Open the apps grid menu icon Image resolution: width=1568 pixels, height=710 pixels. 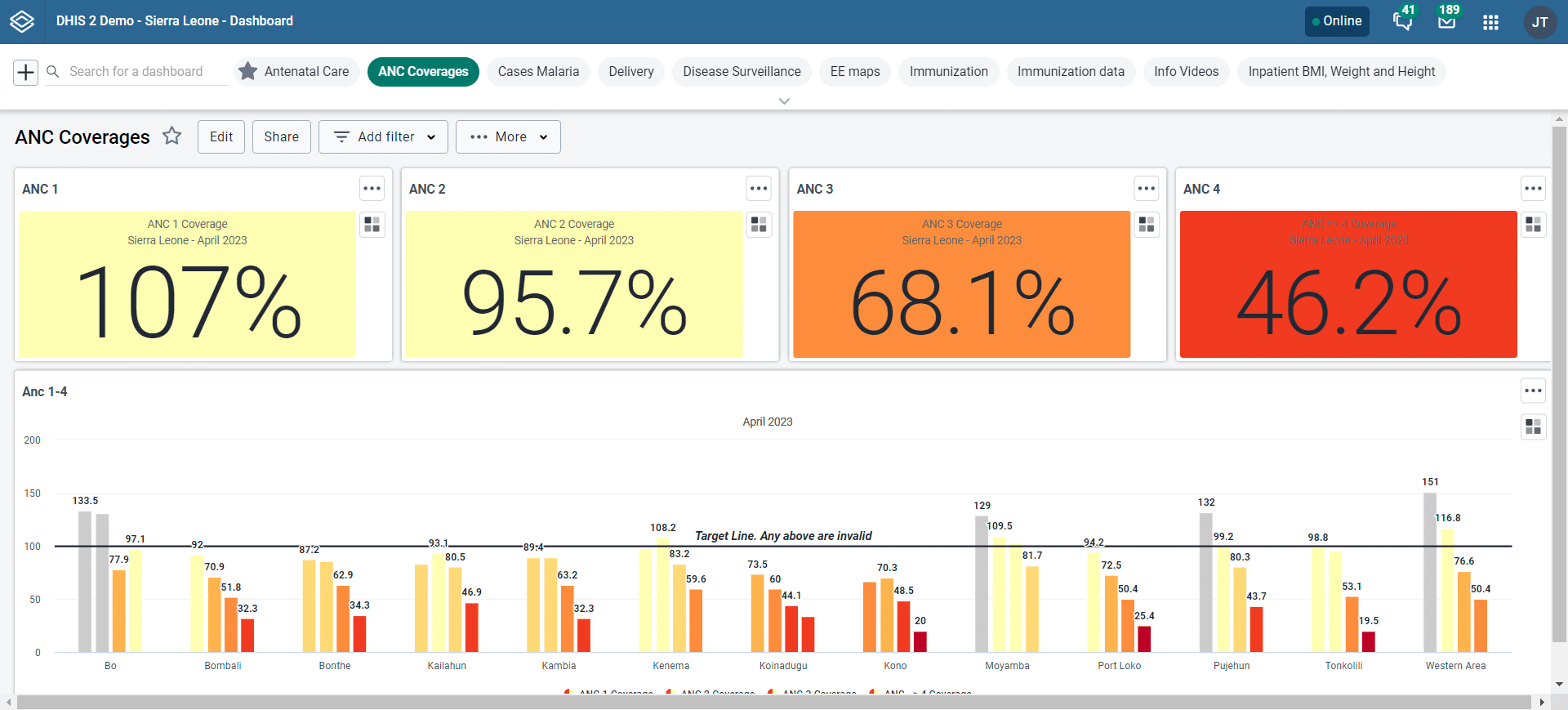tap(1490, 22)
